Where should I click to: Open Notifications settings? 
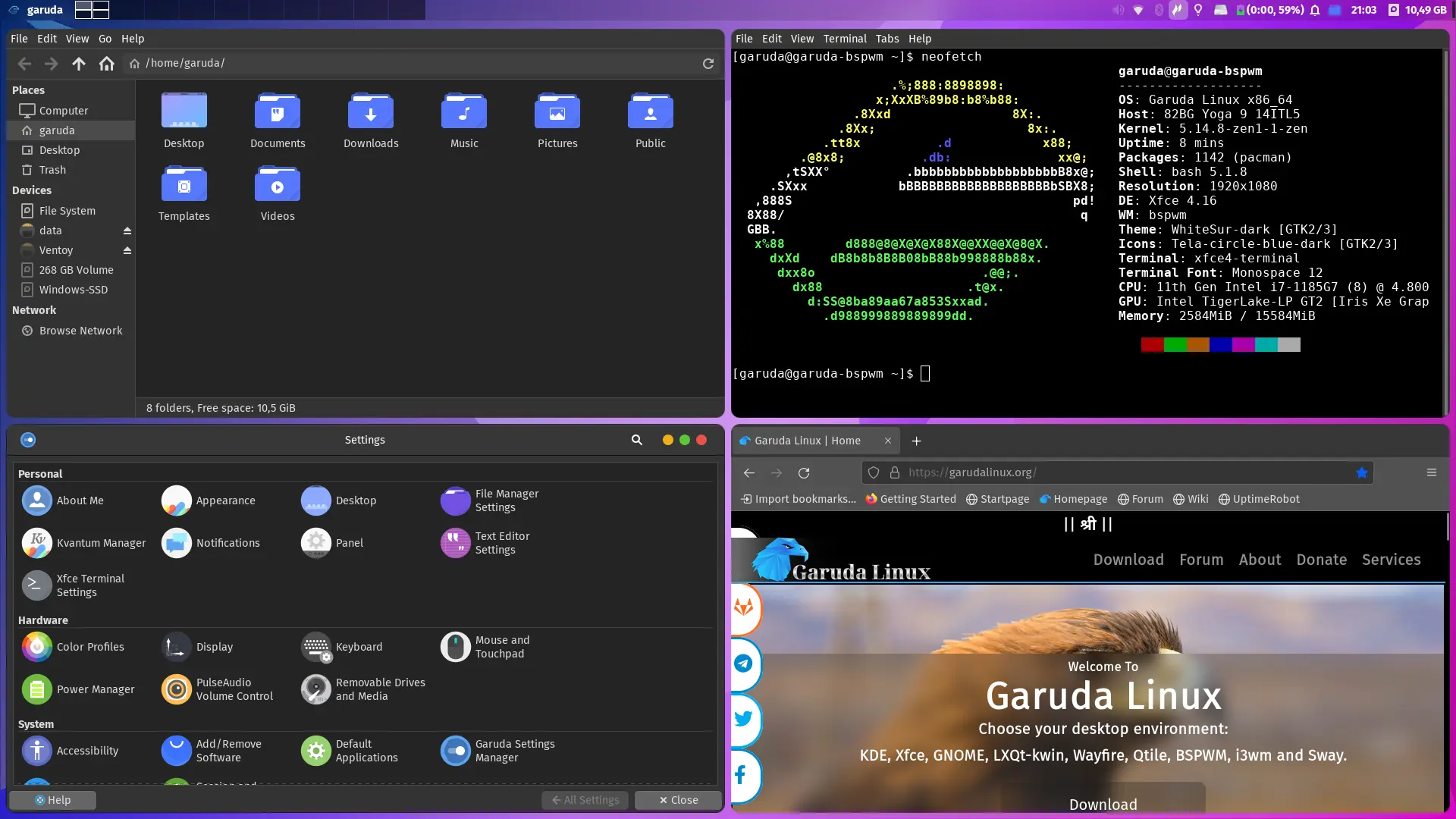211,543
